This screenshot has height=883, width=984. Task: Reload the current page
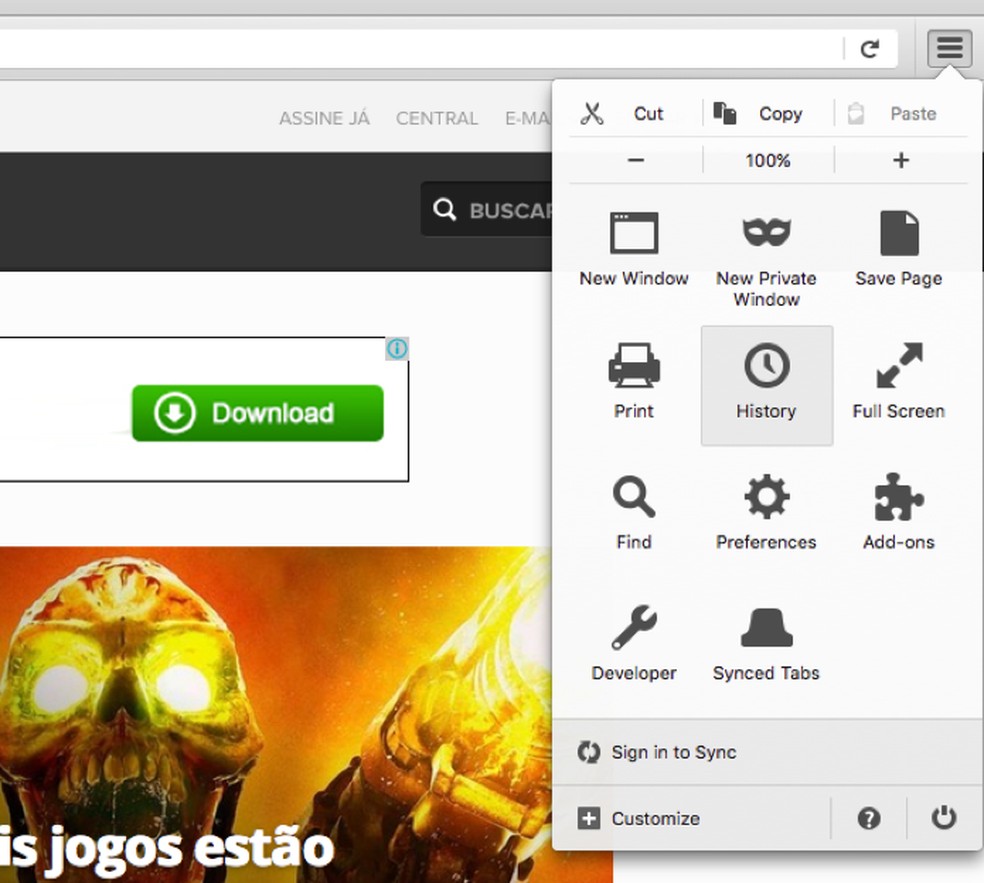coord(869,47)
